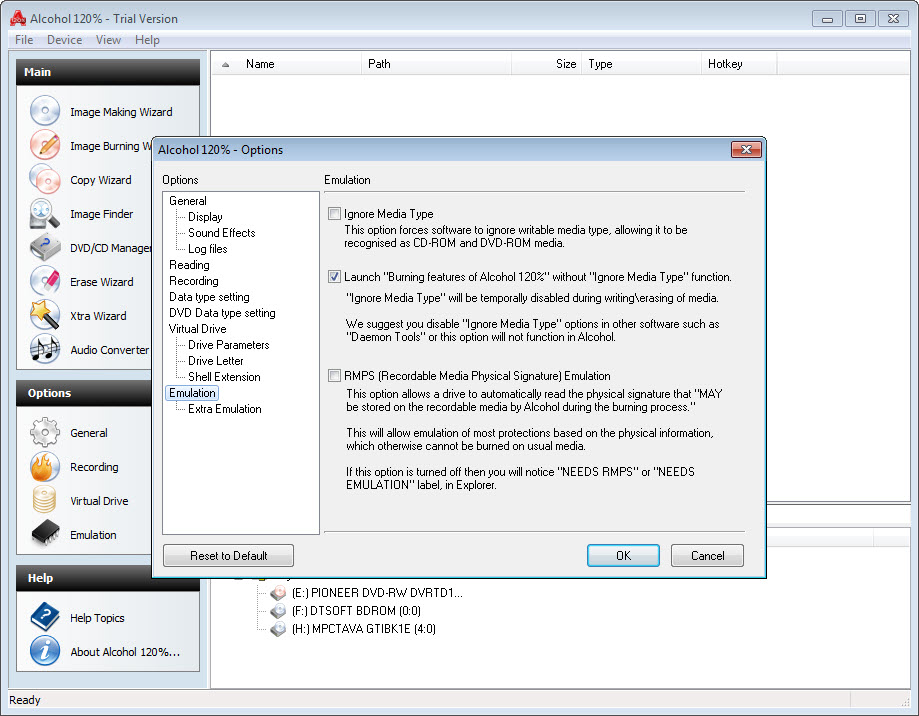Sort the image list by Size column
919x716 pixels.
(x=546, y=64)
